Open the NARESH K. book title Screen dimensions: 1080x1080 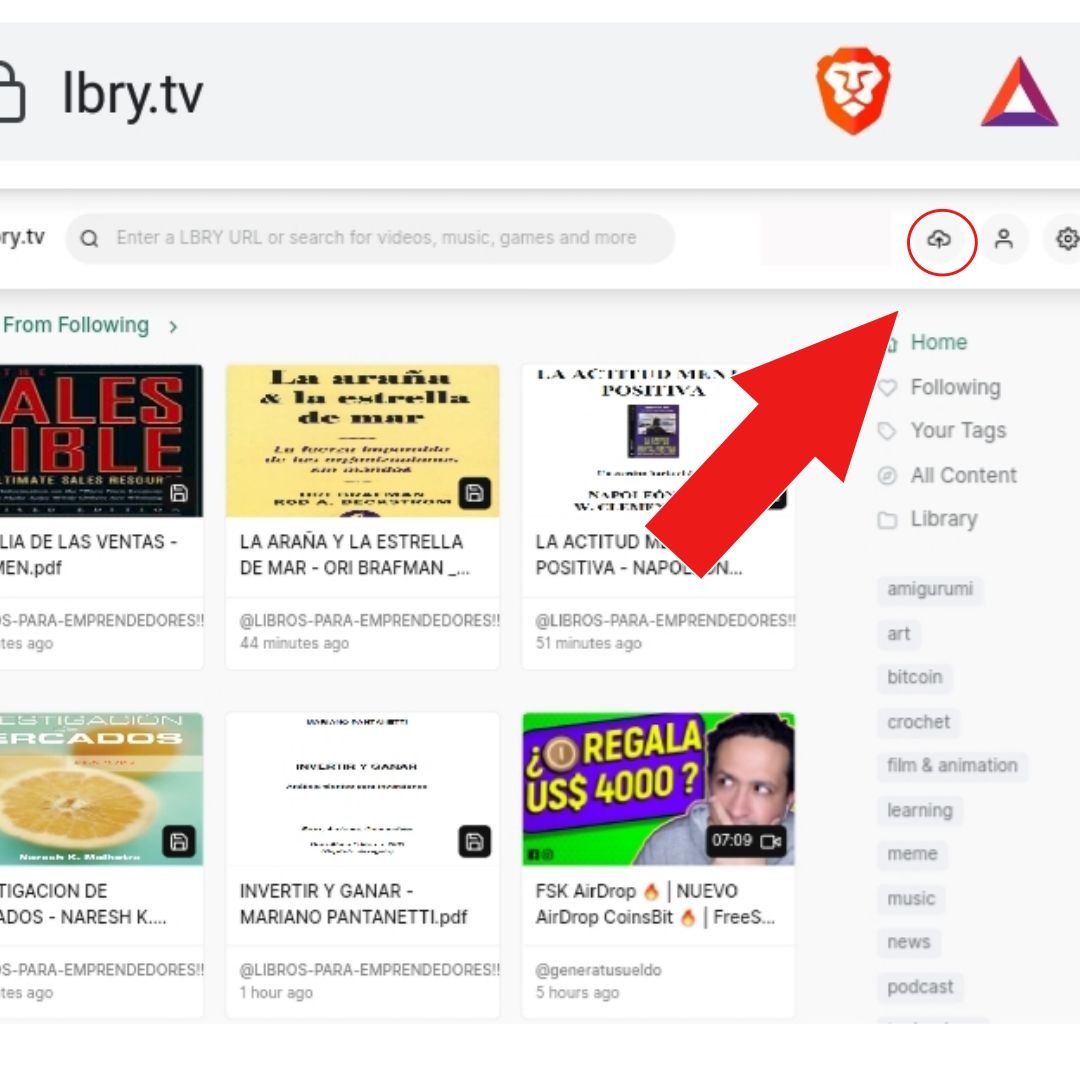pos(83,904)
